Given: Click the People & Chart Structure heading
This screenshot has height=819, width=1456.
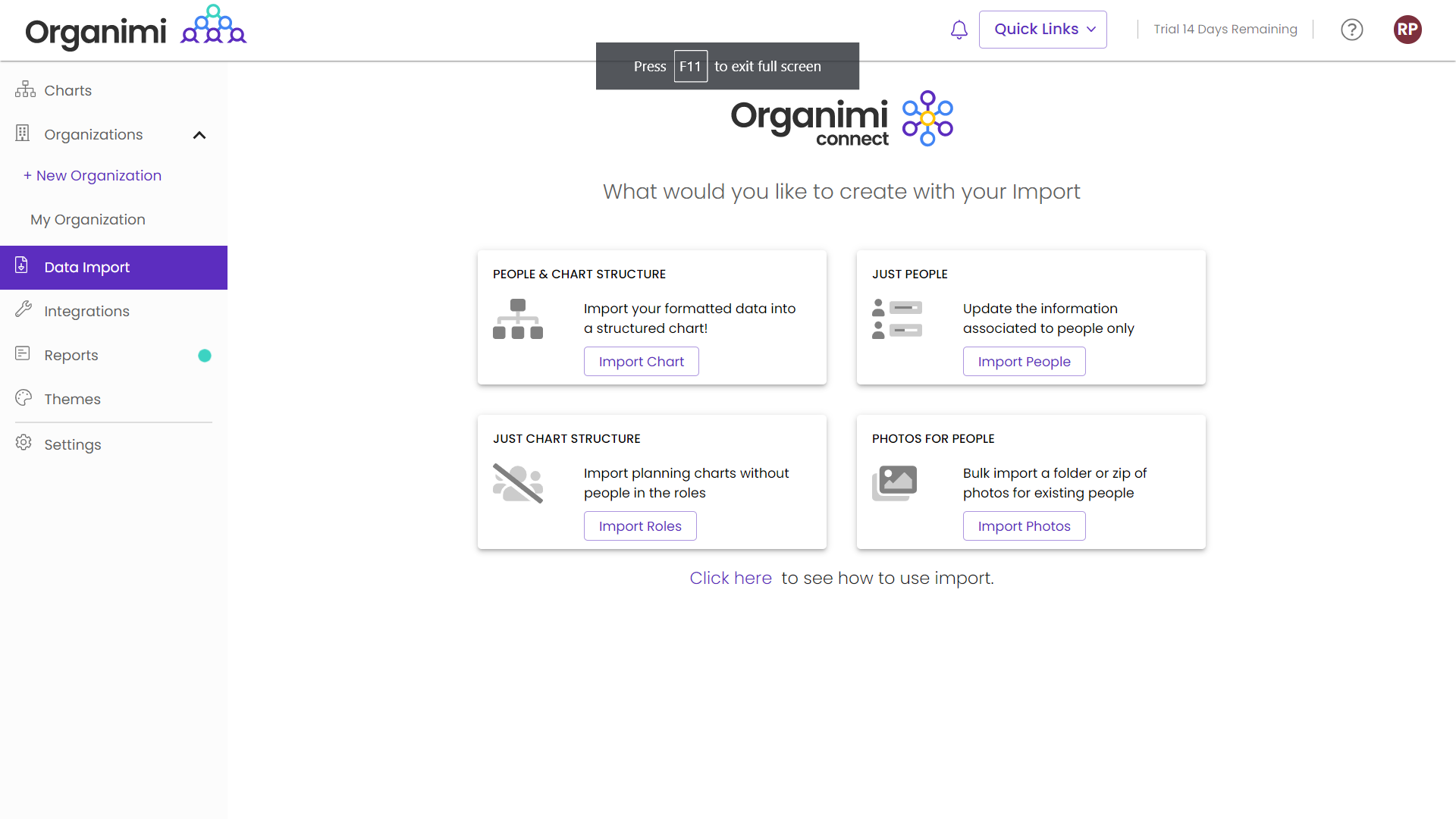Looking at the screenshot, I should 579,274.
